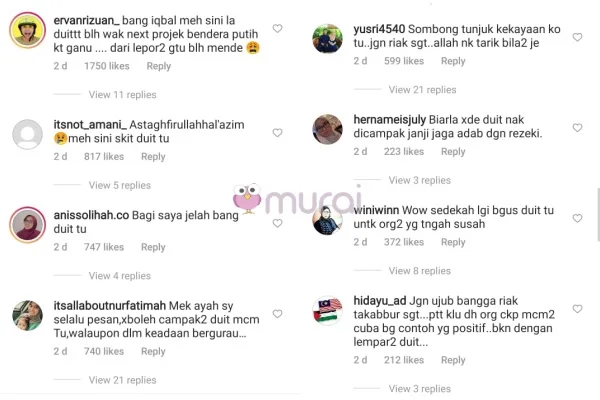
Task: Open hidayu_ad's flag avatar
Action: coord(327,310)
